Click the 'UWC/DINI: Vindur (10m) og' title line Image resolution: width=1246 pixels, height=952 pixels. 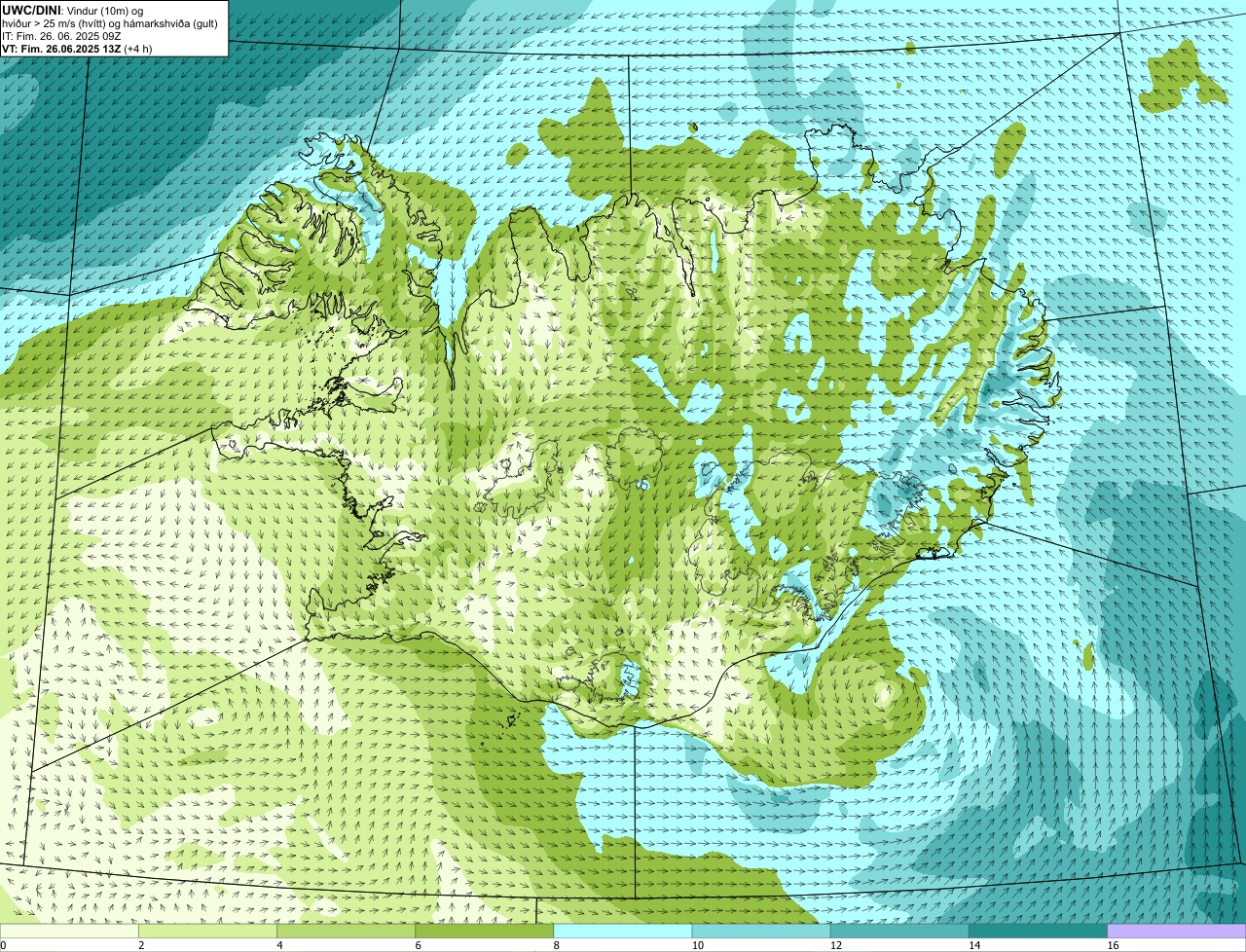pyautogui.click(x=73, y=10)
